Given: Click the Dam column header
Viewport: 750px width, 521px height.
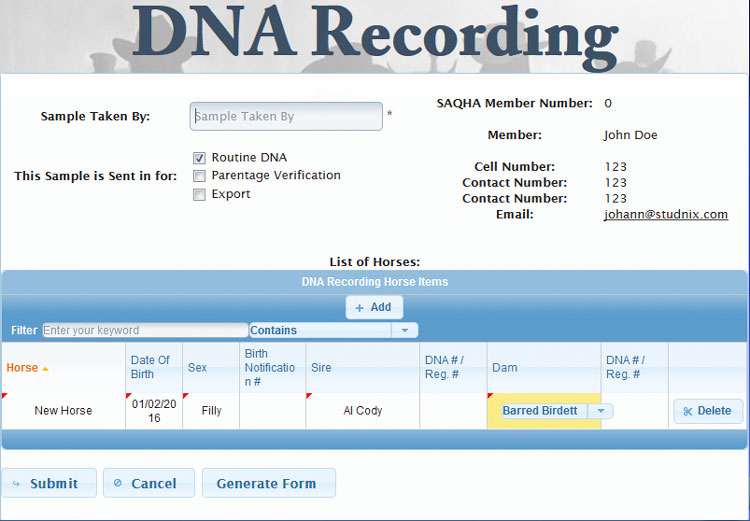Looking at the screenshot, I should click(x=544, y=367).
